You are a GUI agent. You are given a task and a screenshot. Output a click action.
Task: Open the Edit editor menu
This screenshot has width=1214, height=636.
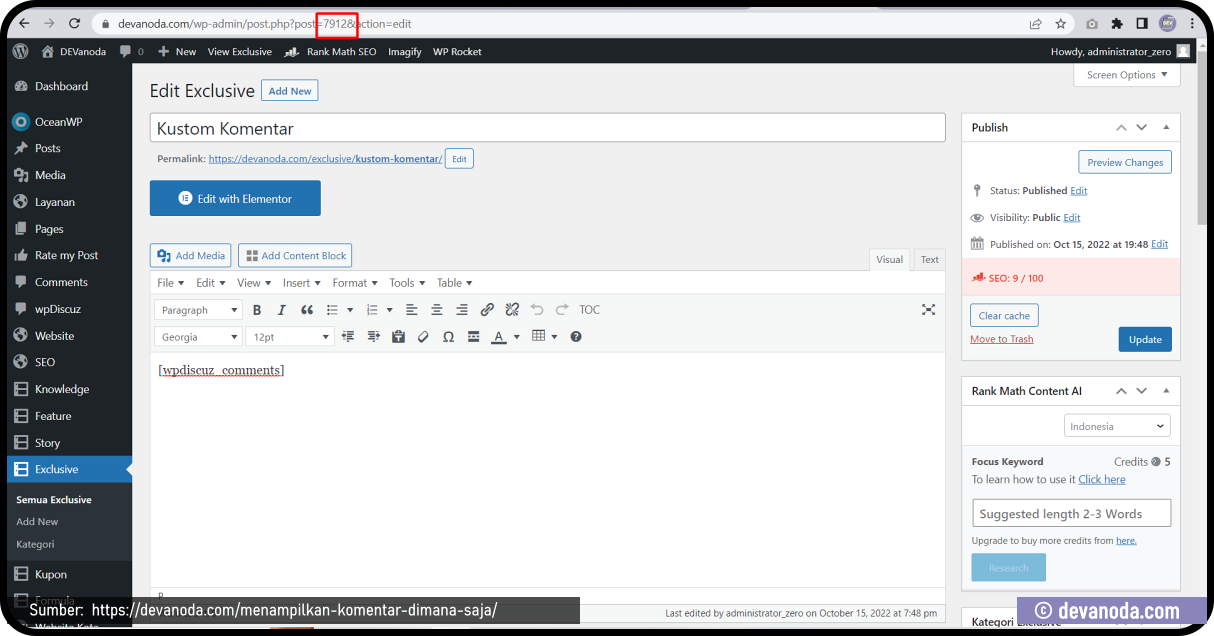[x=209, y=283]
